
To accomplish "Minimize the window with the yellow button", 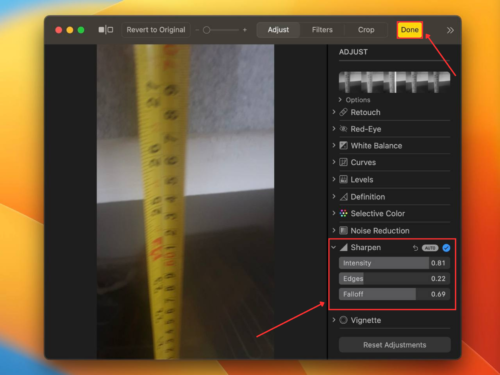I will [x=70, y=30].
